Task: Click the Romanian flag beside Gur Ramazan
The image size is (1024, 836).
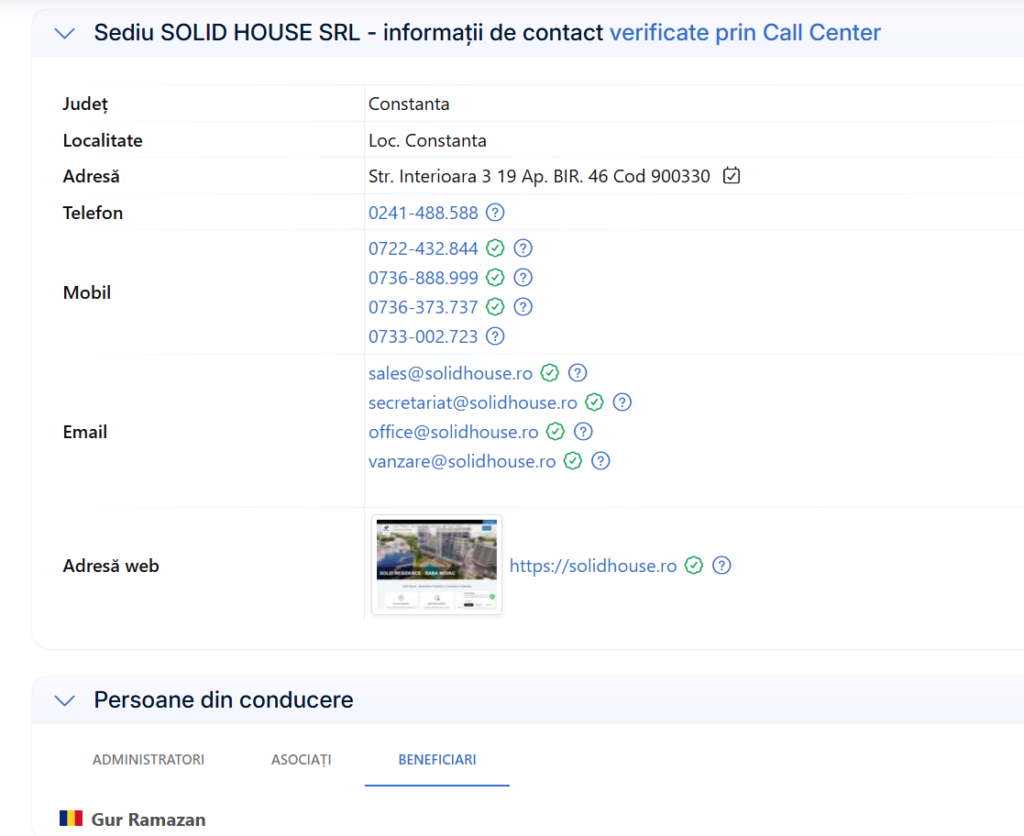Action: pos(71,818)
